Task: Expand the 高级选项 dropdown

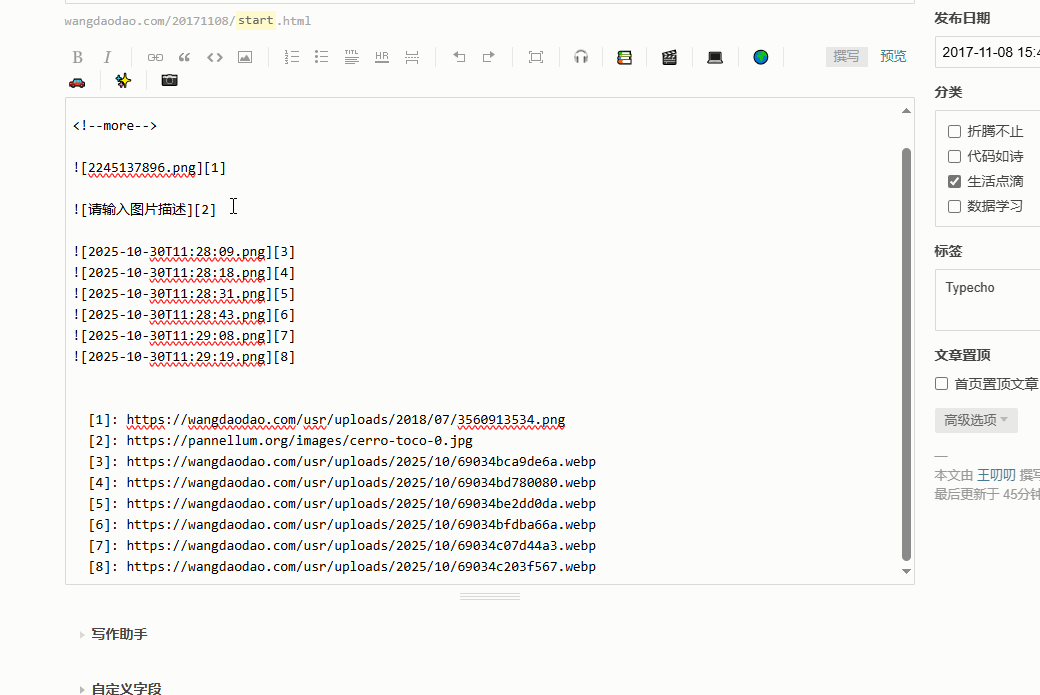Action: point(976,420)
